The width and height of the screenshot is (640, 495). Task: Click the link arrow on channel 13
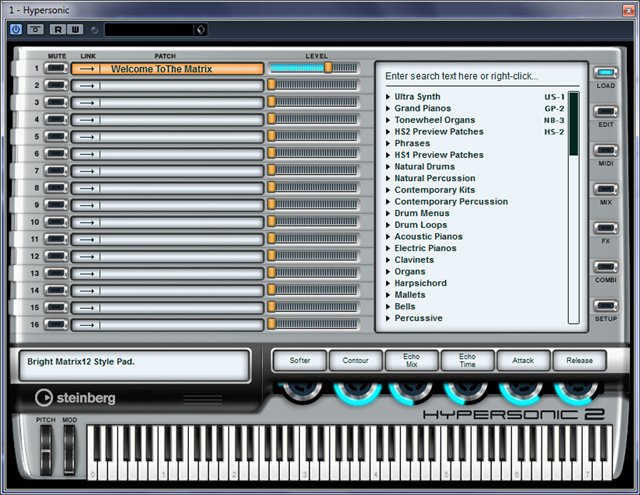coord(87,274)
